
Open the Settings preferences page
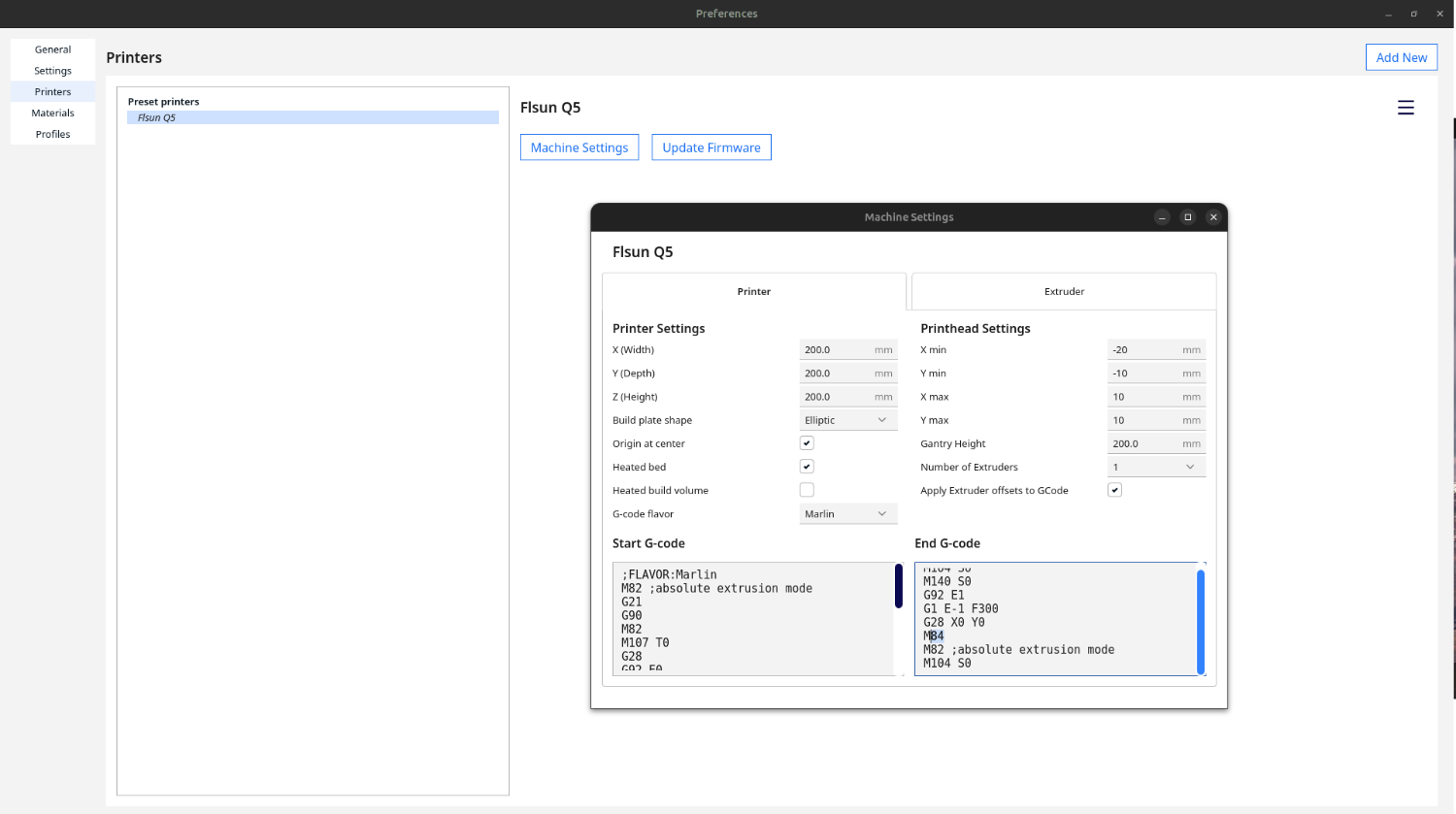(52, 71)
